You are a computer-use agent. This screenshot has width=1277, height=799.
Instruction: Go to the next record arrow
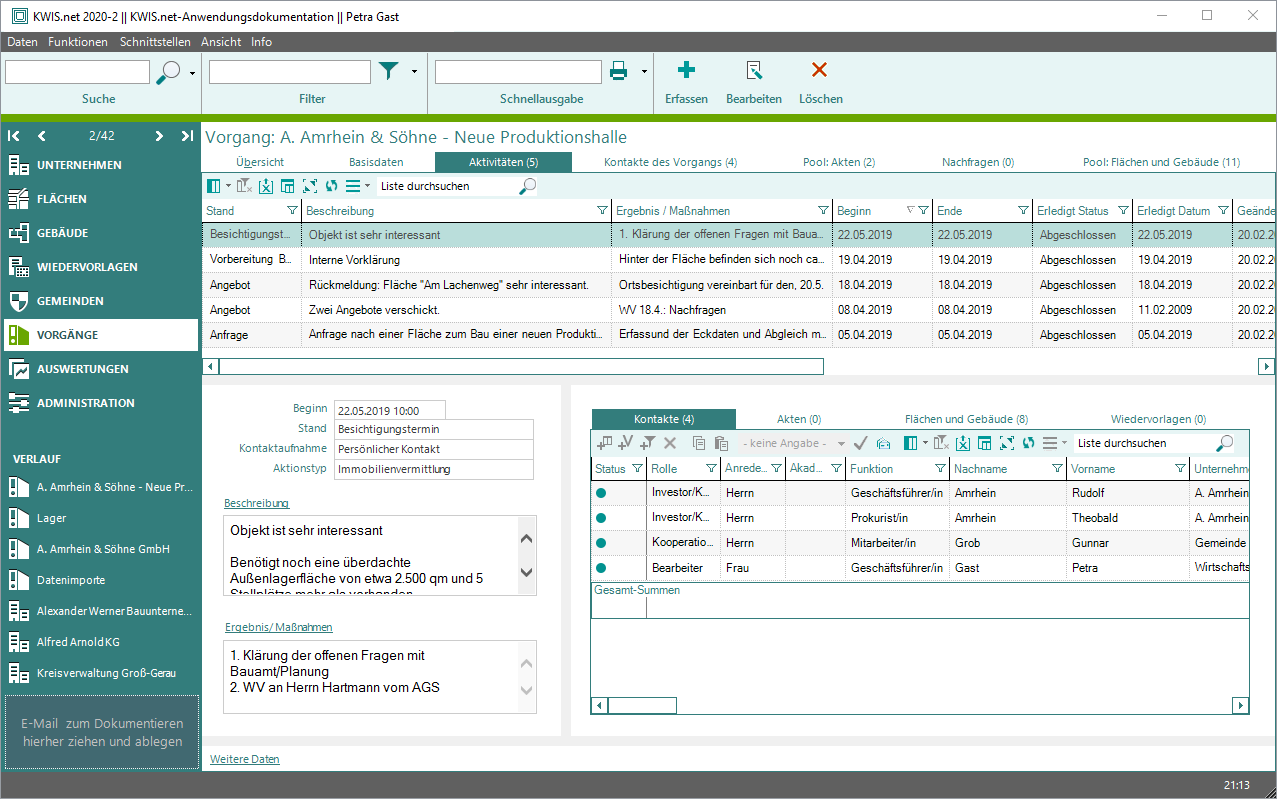point(159,136)
